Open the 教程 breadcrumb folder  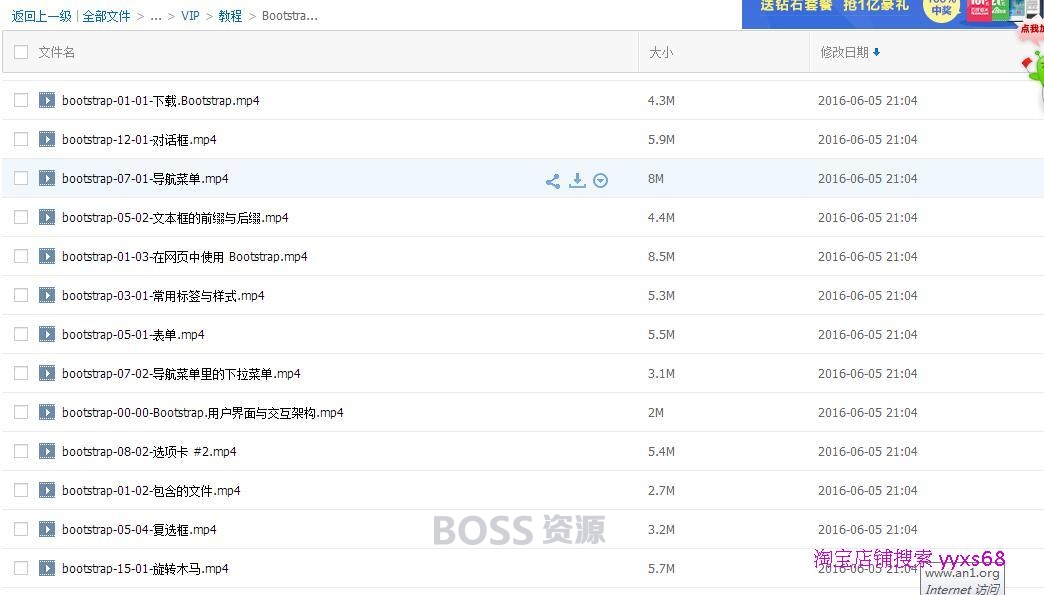coord(230,16)
